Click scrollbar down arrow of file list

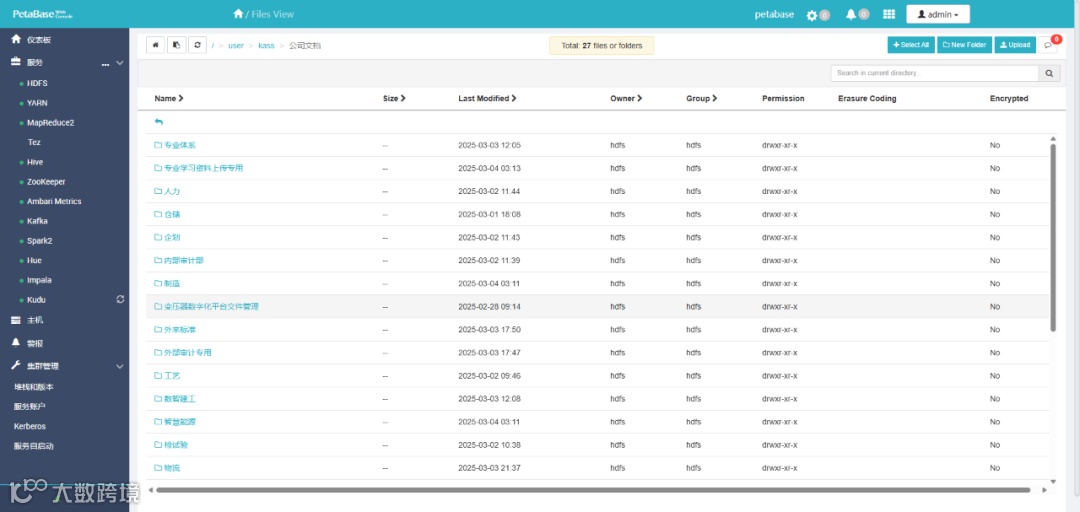point(1052,481)
